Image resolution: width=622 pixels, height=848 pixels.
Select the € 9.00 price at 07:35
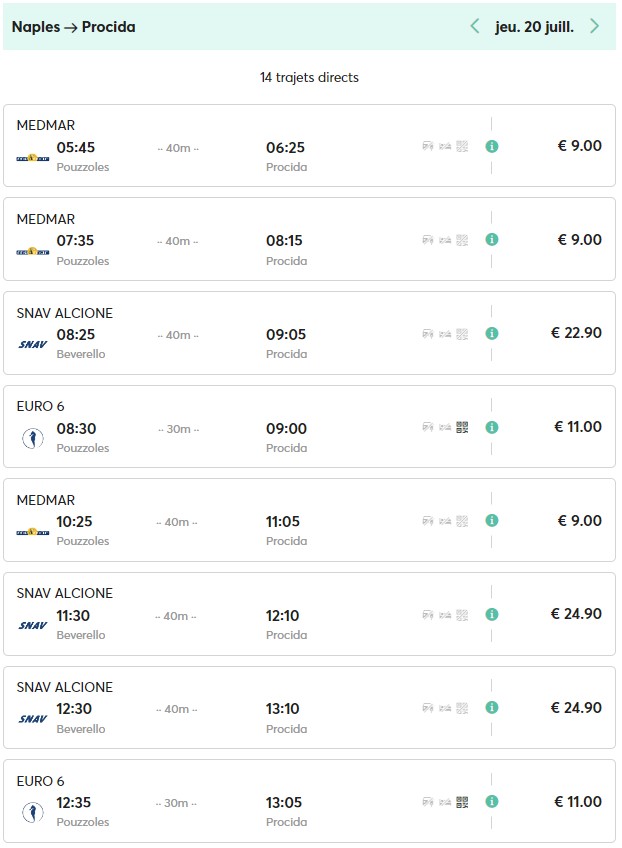tap(579, 240)
